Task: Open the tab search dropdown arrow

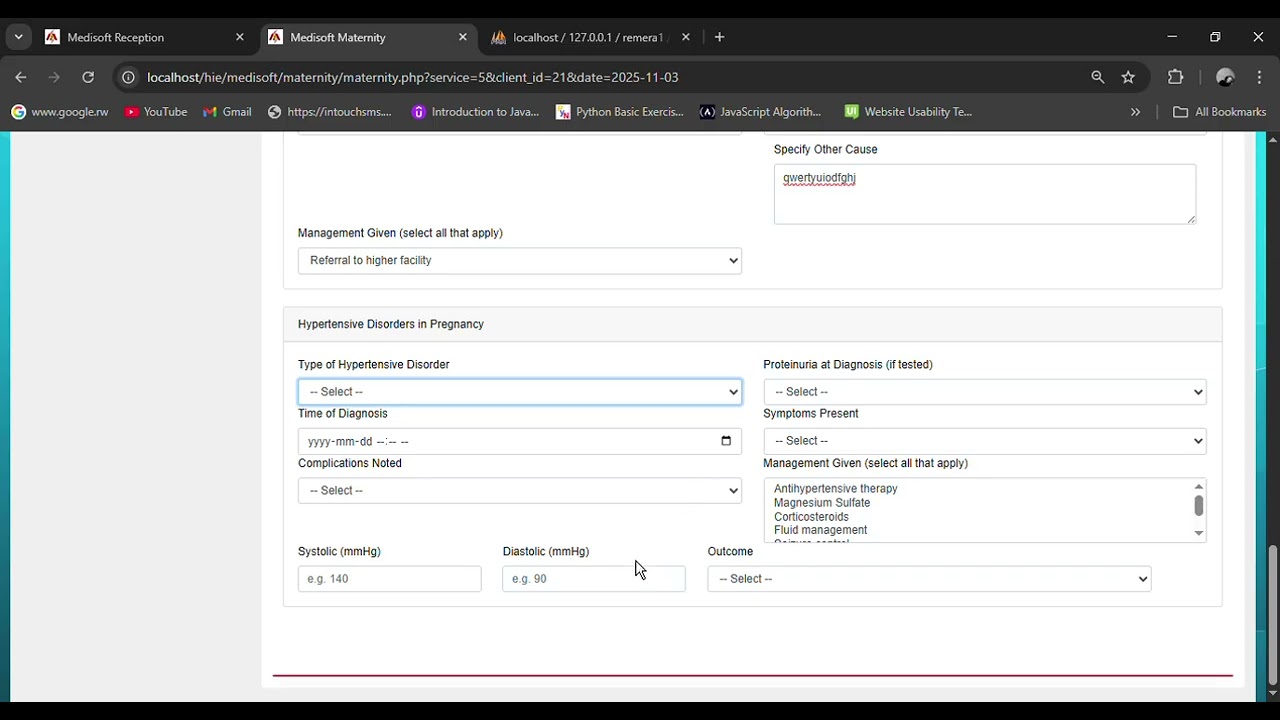Action: coord(18,37)
